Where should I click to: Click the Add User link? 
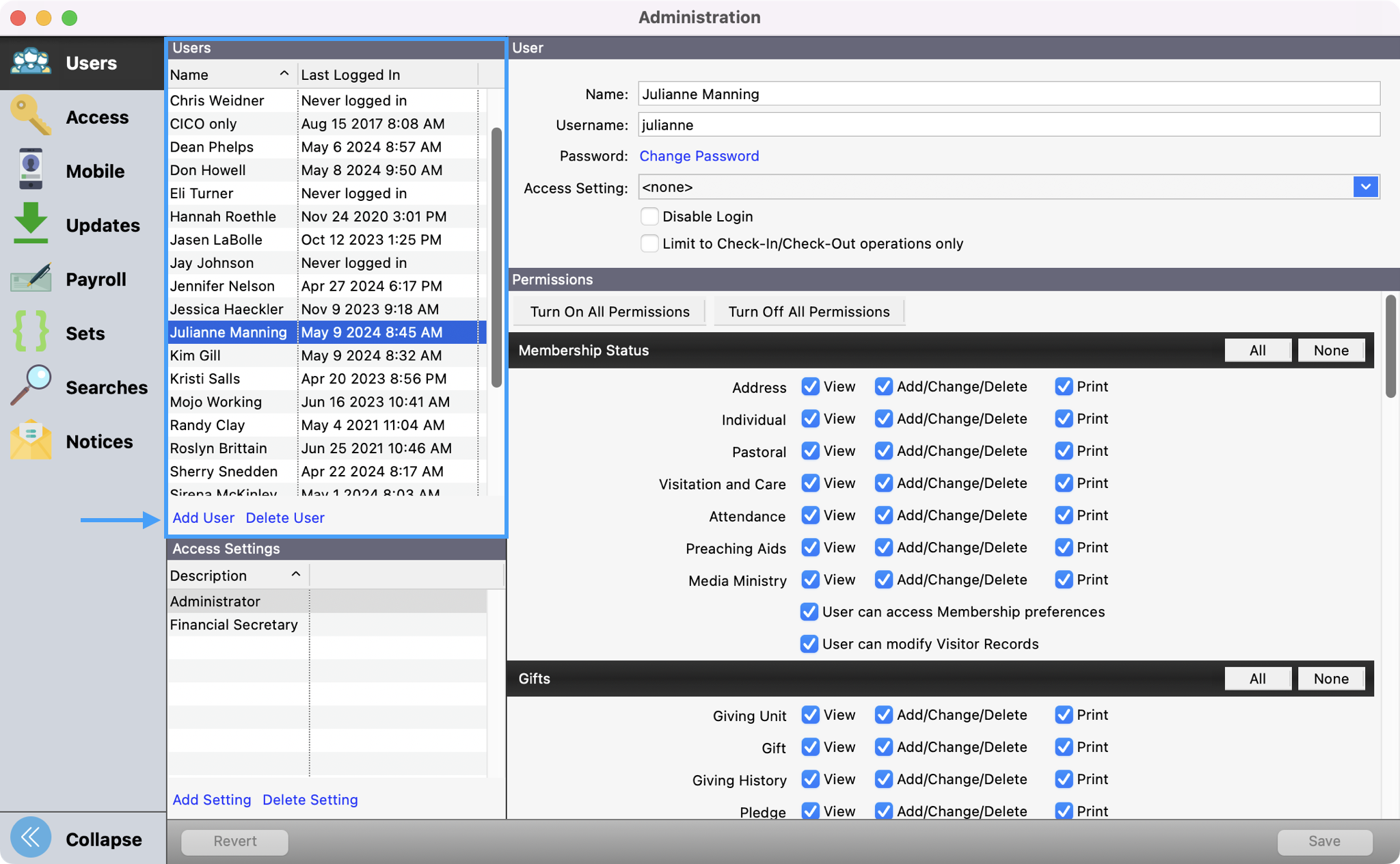pos(203,518)
